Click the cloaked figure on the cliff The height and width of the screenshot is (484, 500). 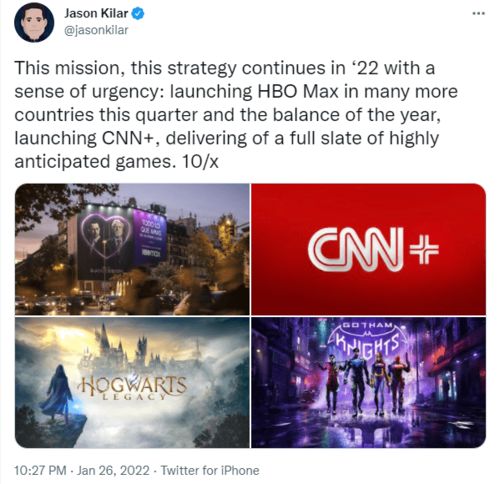pyautogui.click(x=58, y=395)
